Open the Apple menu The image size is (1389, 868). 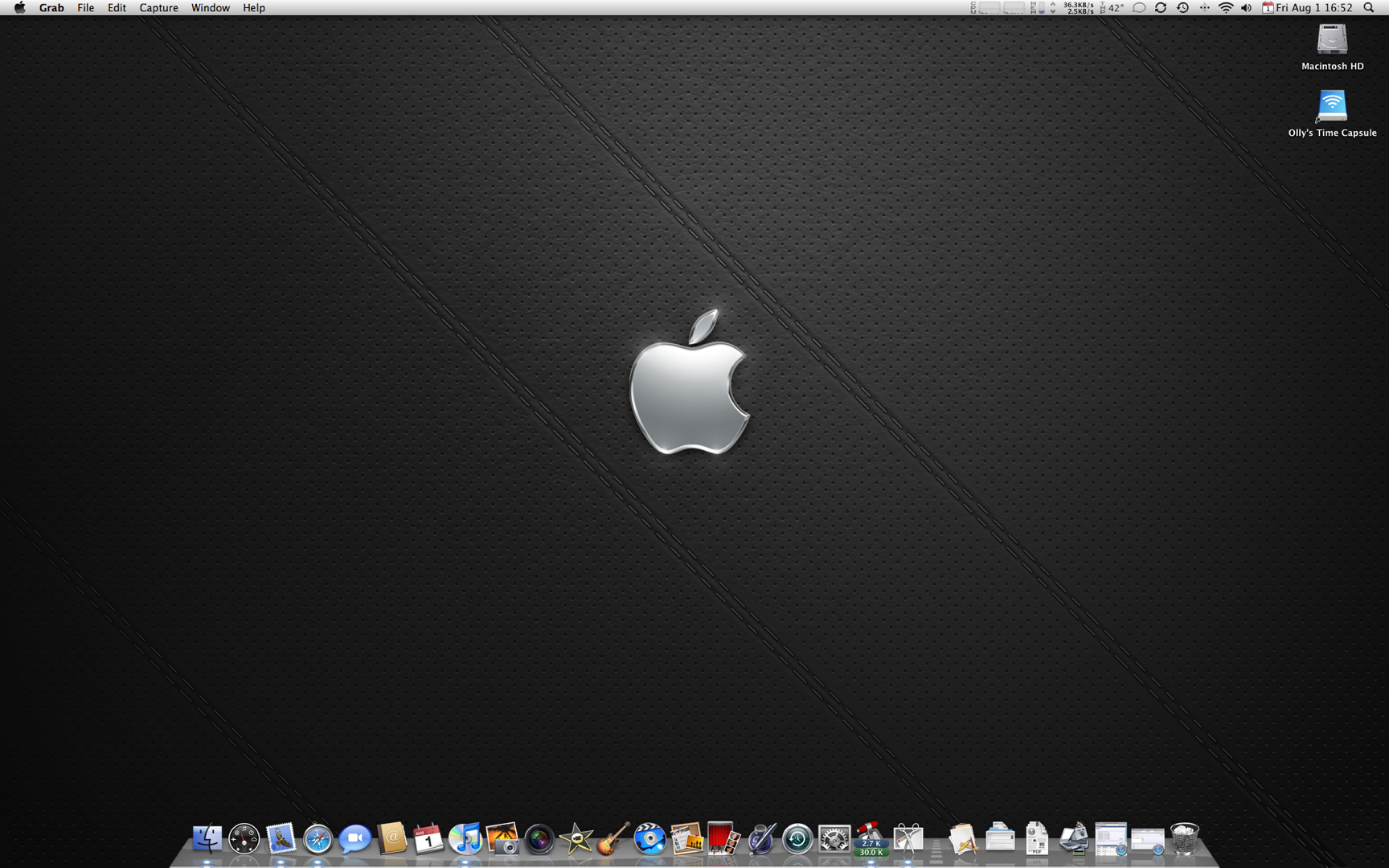pos(18,7)
